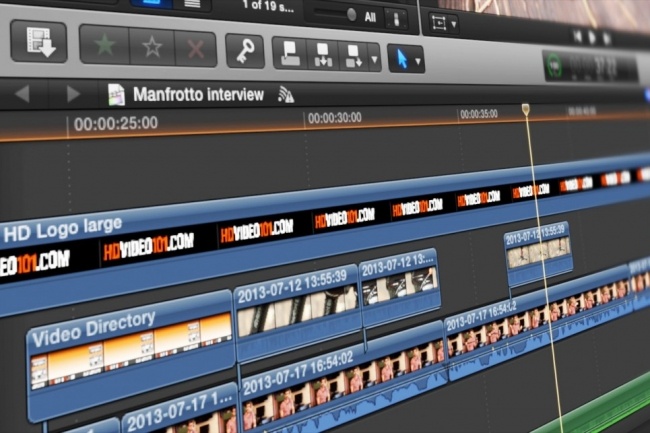Click the playhead handle on the ruler
This screenshot has height=433, width=650.
526,109
